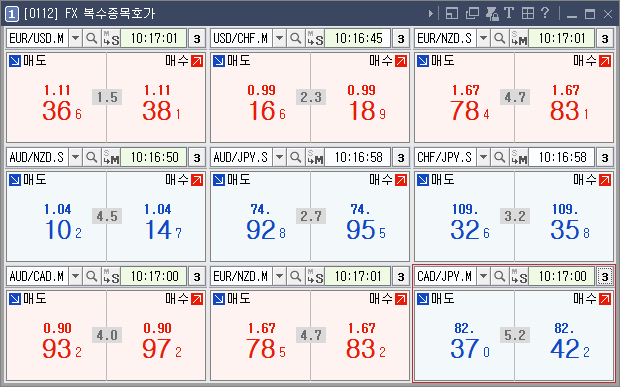This screenshot has width=620, height=387.
Task: Open the EUR/NZD.M symbol dropdown
Action: (279, 276)
